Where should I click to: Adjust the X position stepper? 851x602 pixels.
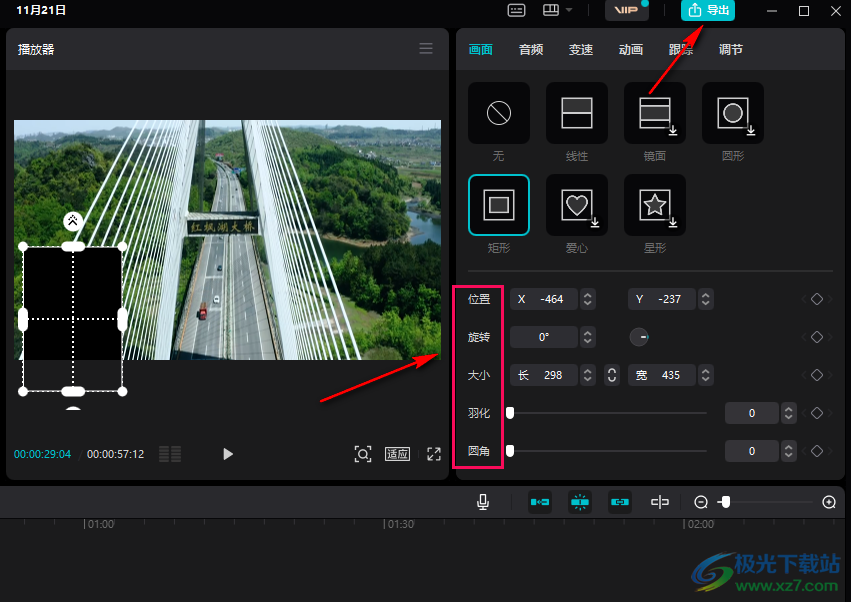tap(587, 299)
